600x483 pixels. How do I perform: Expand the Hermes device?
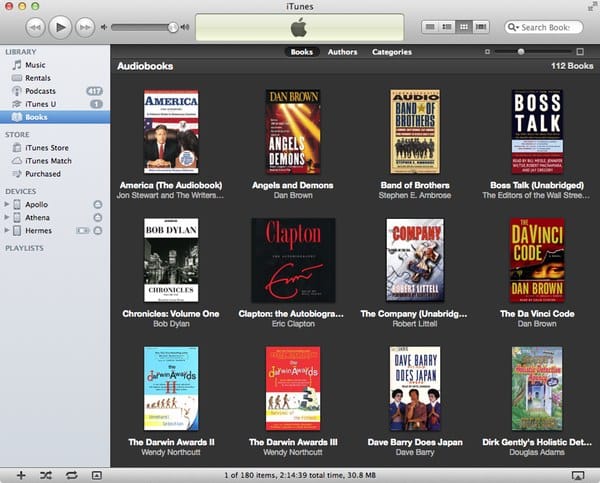coord(7,230)
